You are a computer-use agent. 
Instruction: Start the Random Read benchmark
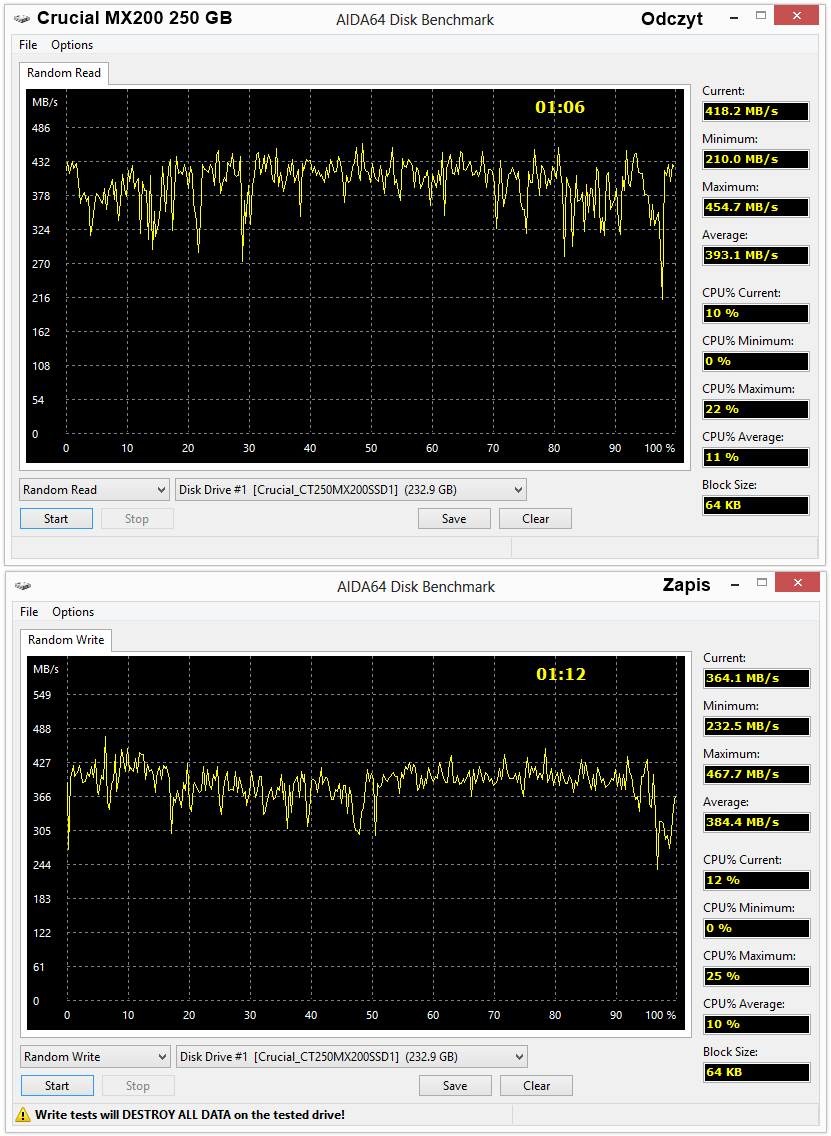(x=57, y=519)
